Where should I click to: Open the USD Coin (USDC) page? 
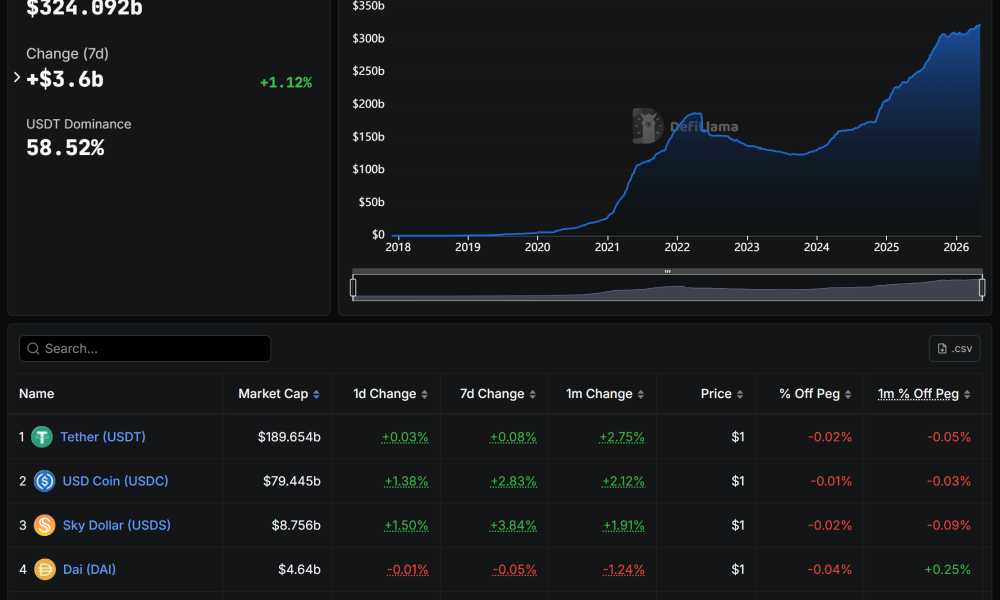(x=115, y=481)
